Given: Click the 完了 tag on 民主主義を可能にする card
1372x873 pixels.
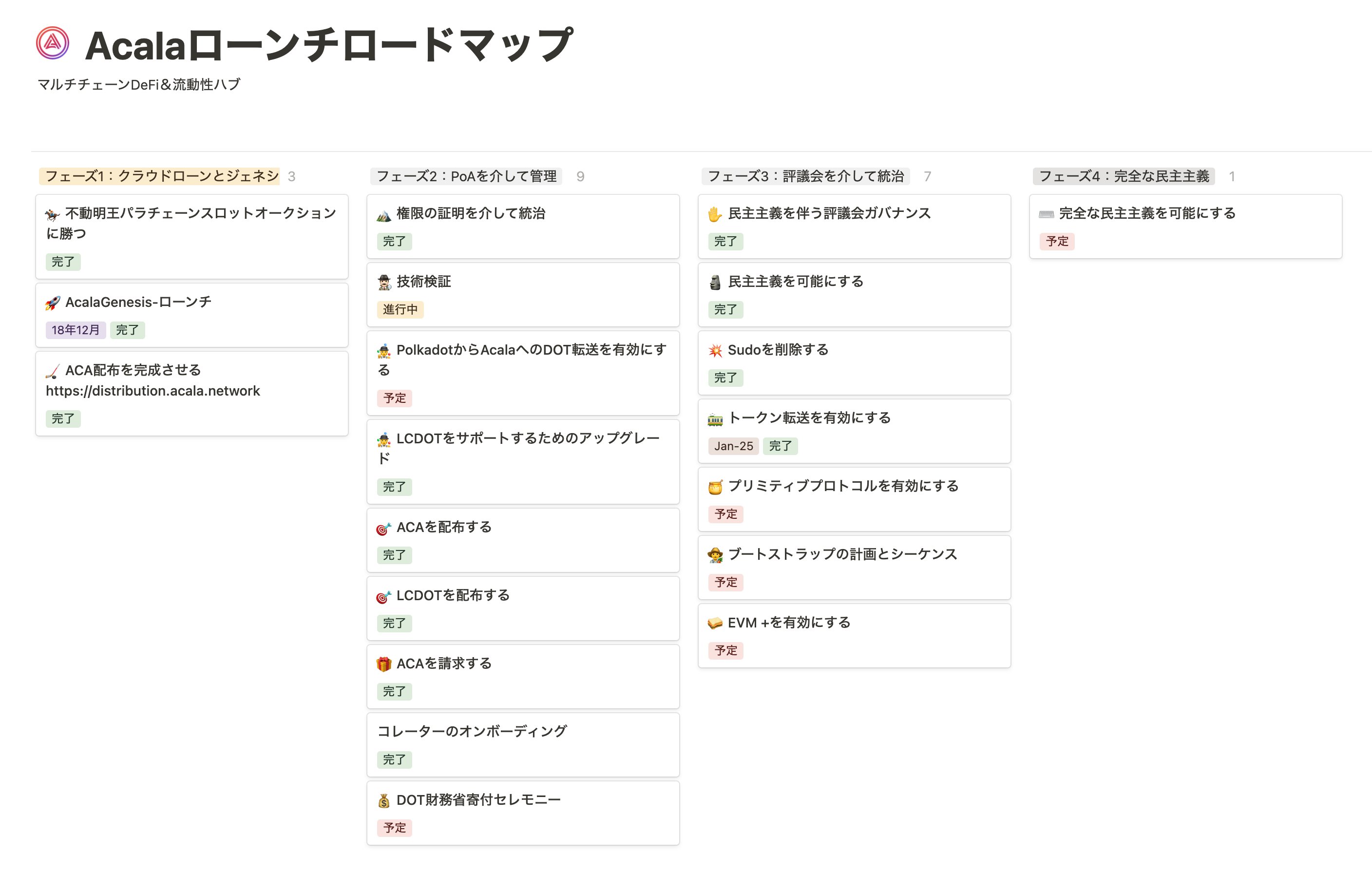Looking at the screenshot, I should pyautogui.click(x=726, y=309).
